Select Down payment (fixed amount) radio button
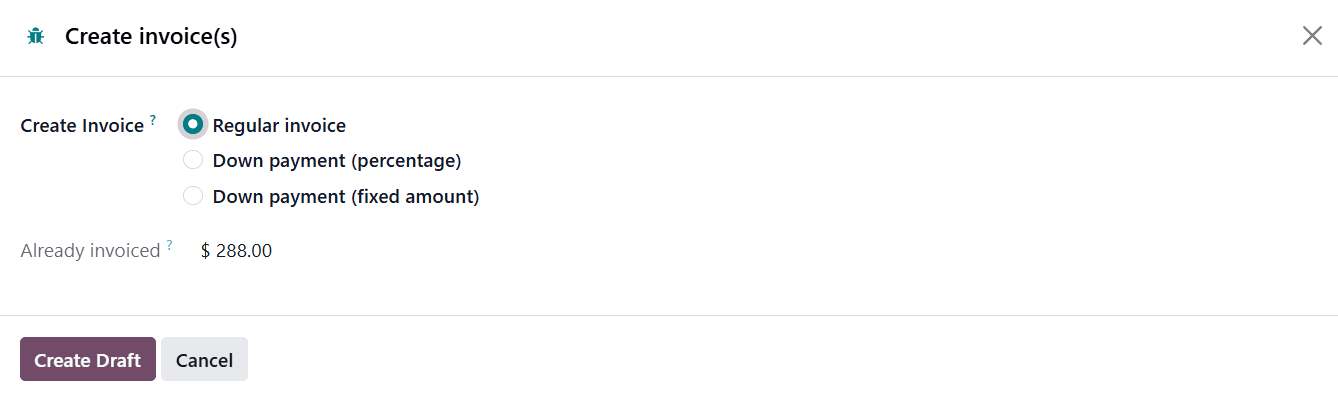The image size is (1338, 400). pos(193,196)
